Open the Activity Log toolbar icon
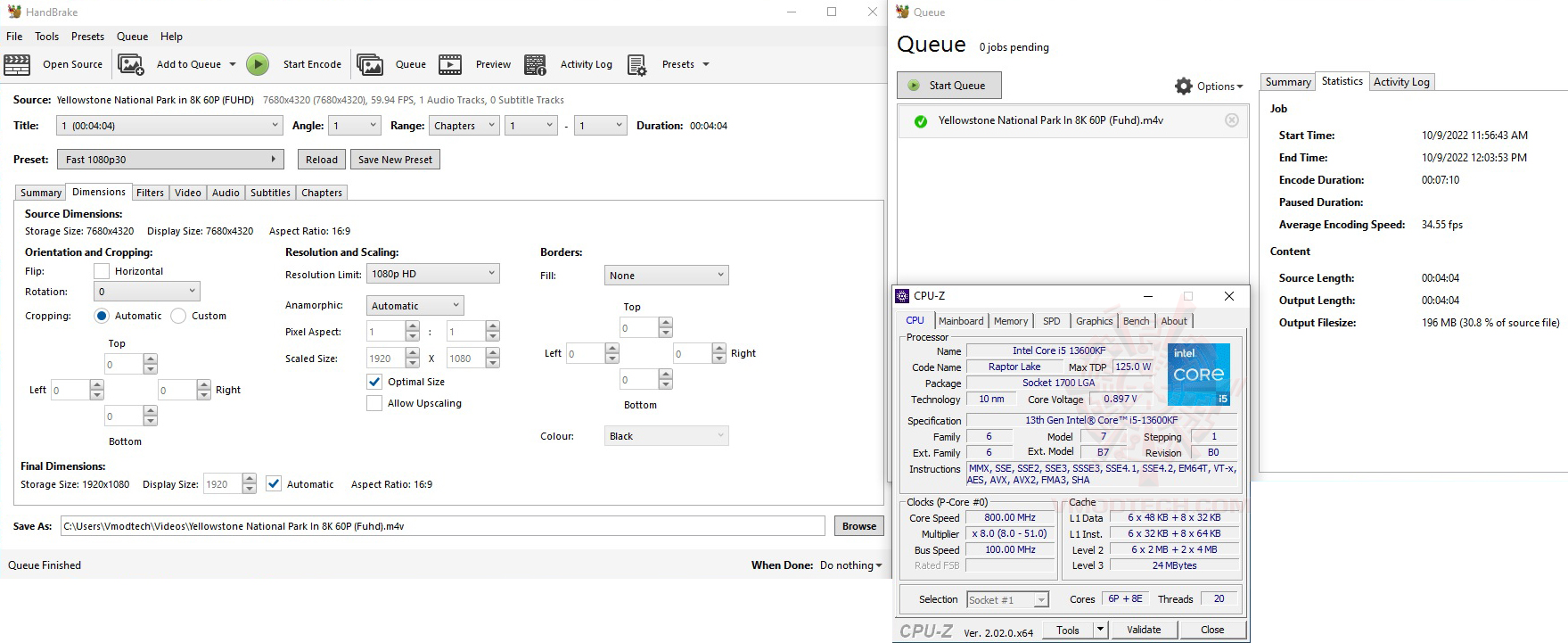1568x643 pixels. coord(535,64)
